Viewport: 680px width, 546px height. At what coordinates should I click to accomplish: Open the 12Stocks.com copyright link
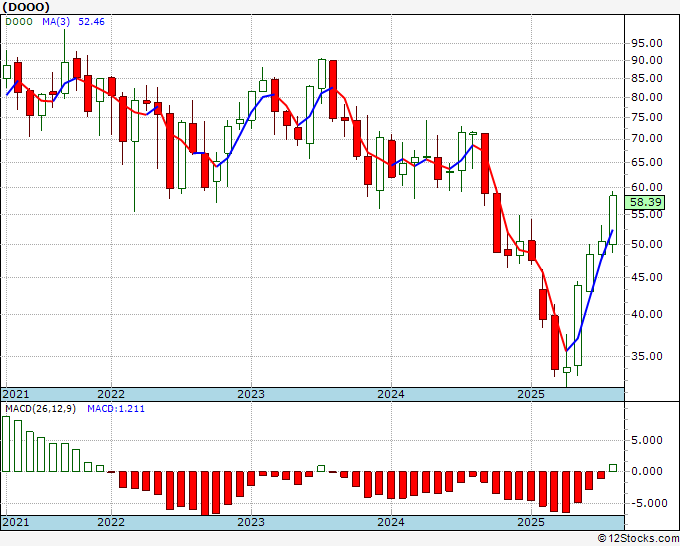point(638,539)
